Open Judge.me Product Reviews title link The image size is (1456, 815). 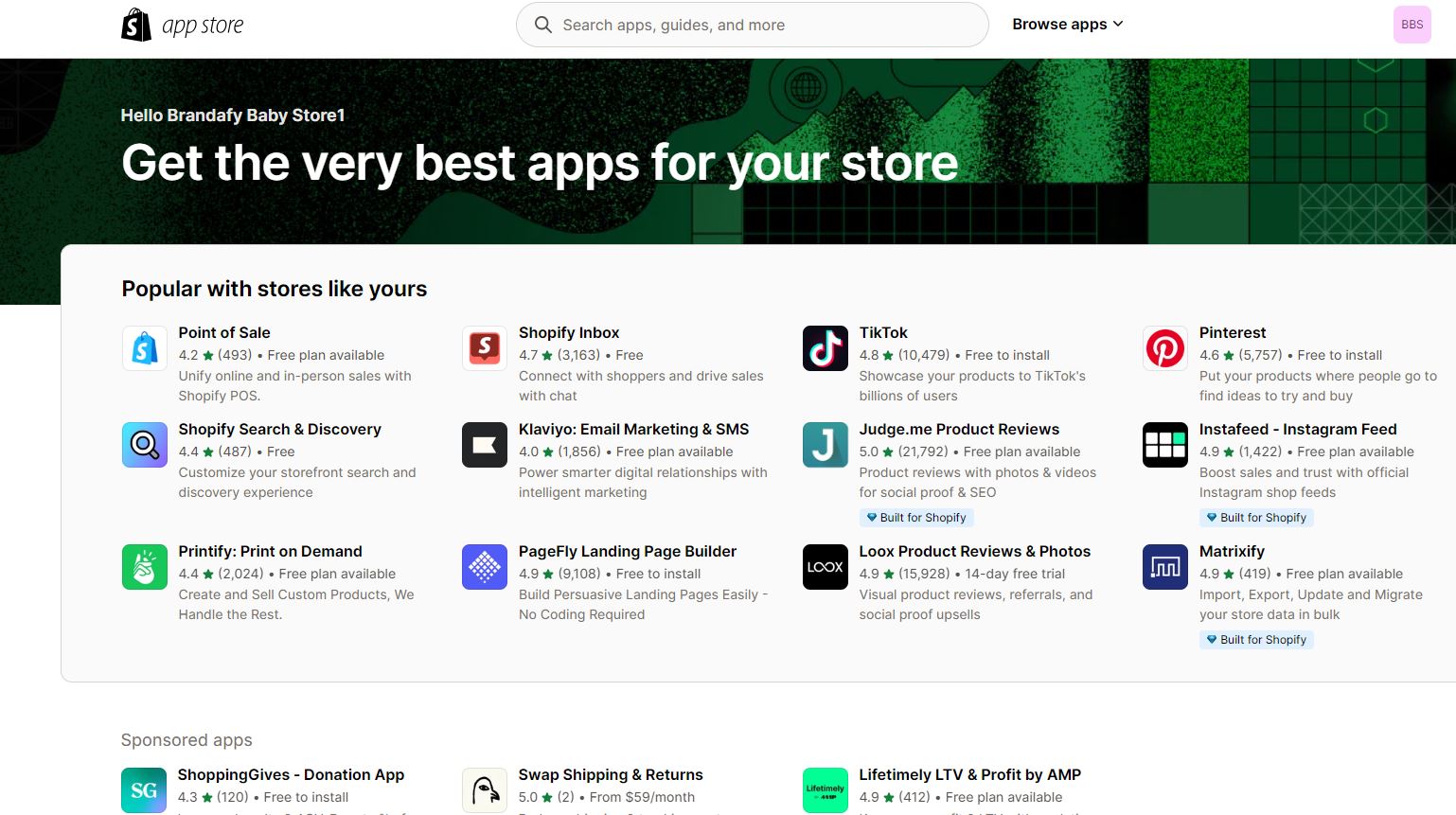point(959,430)
